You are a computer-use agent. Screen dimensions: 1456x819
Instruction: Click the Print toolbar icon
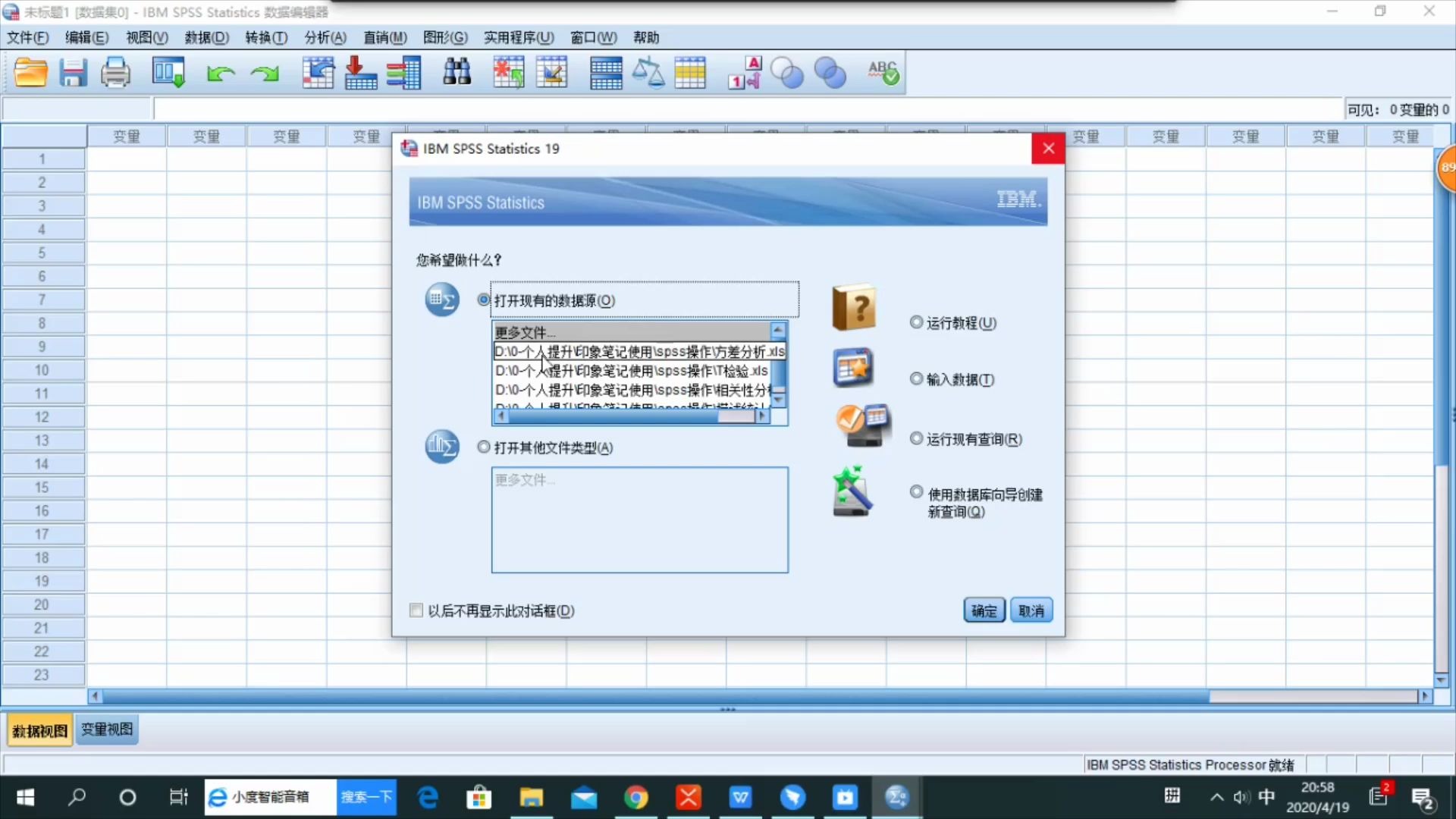[x=116, y=73]
